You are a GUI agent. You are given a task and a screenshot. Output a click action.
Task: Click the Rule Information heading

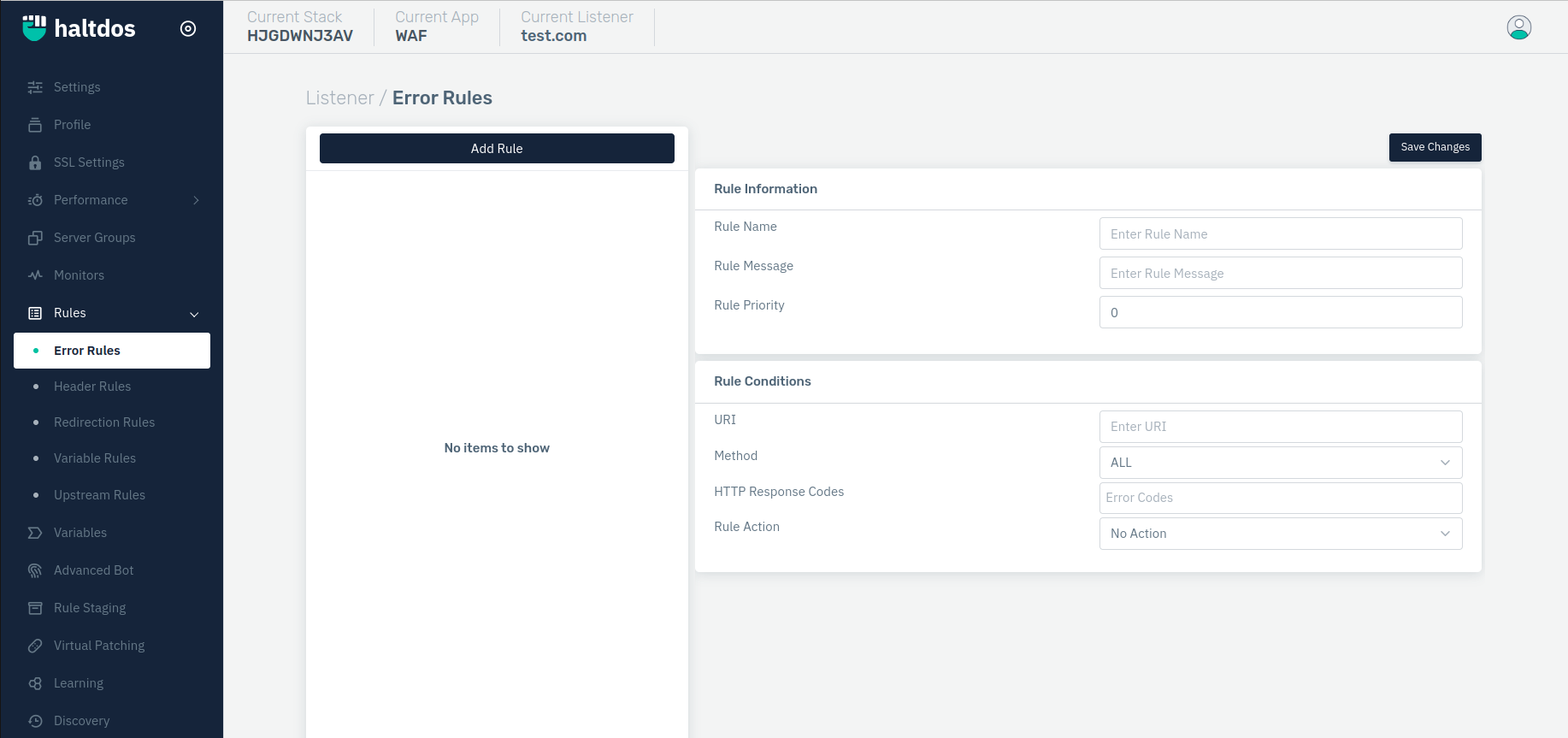pos(766,189)
